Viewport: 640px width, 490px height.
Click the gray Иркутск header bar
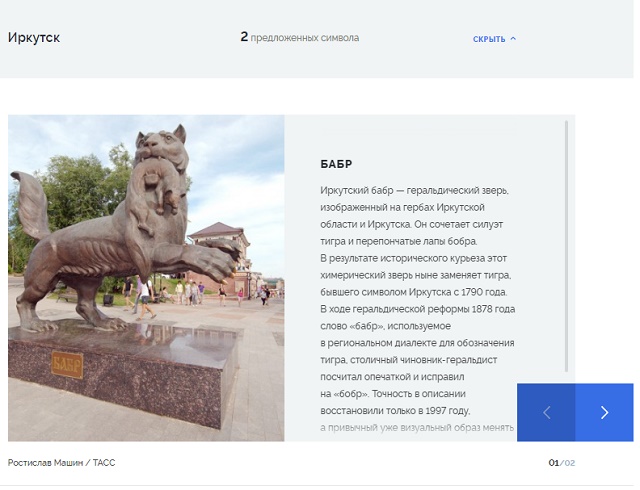point(317,39)
